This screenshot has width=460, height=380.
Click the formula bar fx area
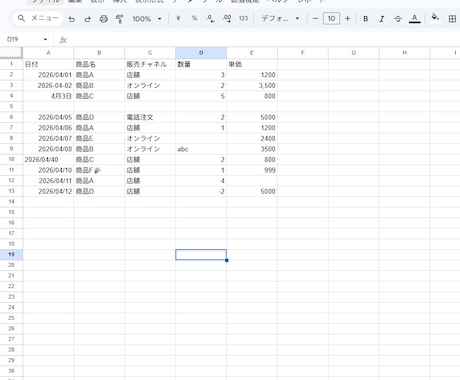tap(63, 40)
